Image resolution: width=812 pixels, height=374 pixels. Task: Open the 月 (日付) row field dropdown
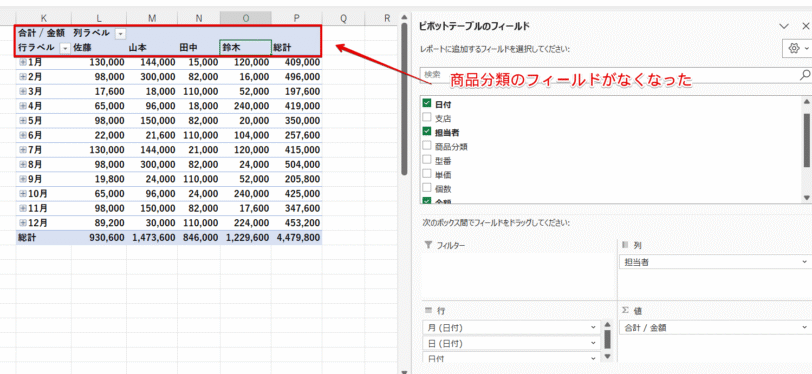click(x=593, y=327)
